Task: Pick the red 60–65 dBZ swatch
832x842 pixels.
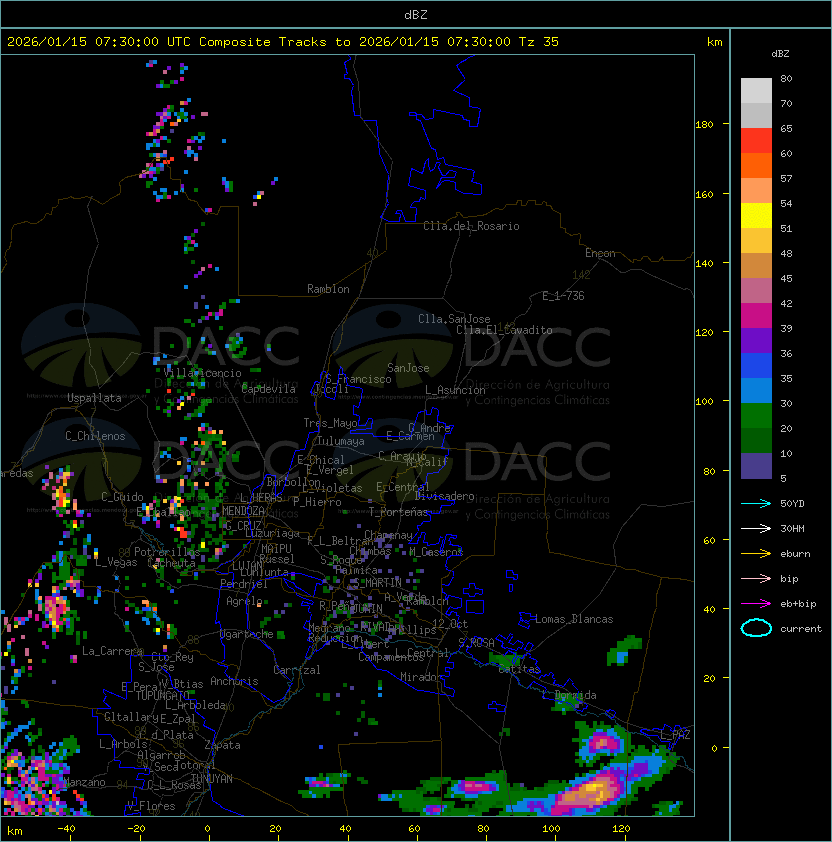Action: 756,141
